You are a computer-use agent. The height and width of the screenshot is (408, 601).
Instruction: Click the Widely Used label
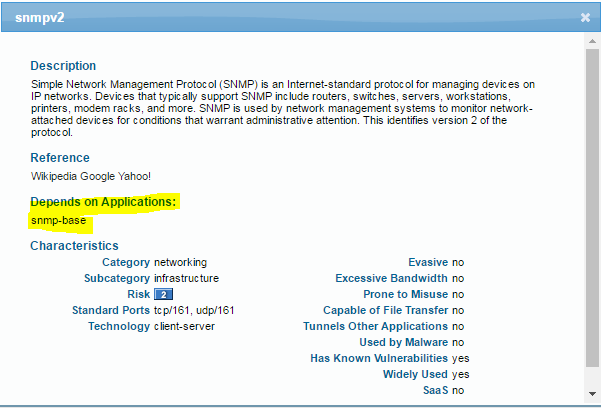coord(415,374)
